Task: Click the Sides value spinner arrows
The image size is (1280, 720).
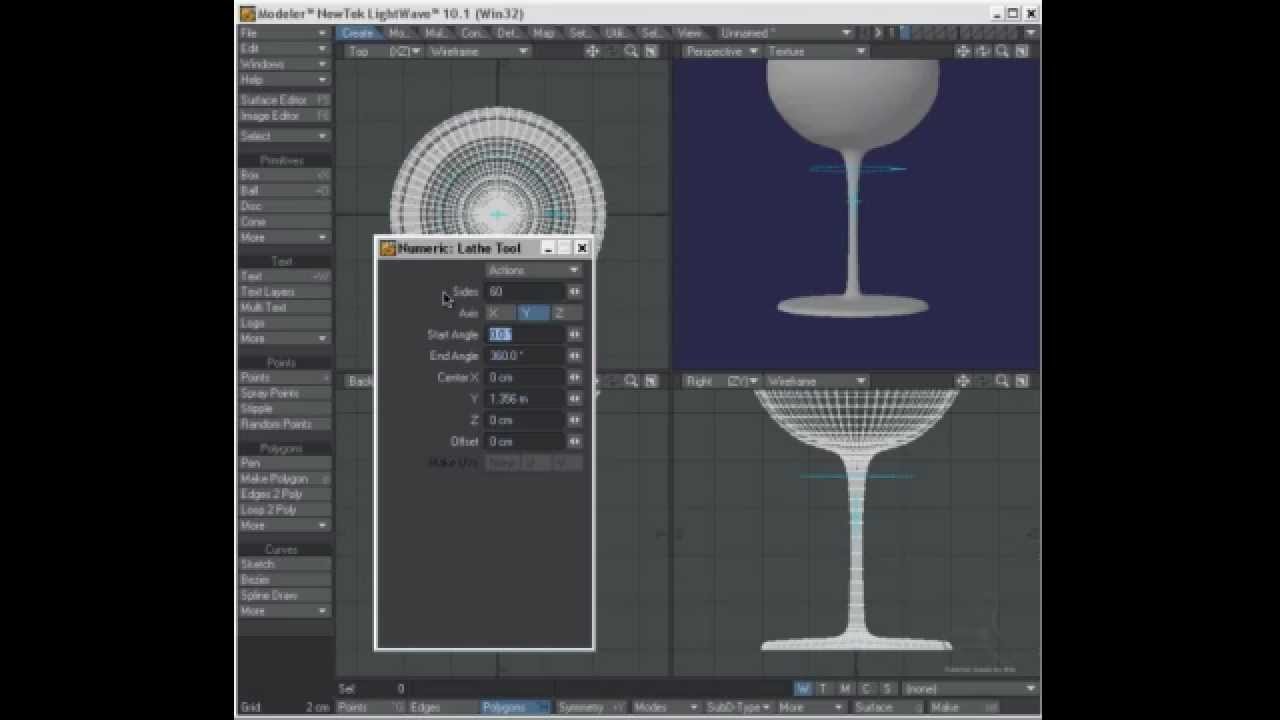Action: click(574, 292)
